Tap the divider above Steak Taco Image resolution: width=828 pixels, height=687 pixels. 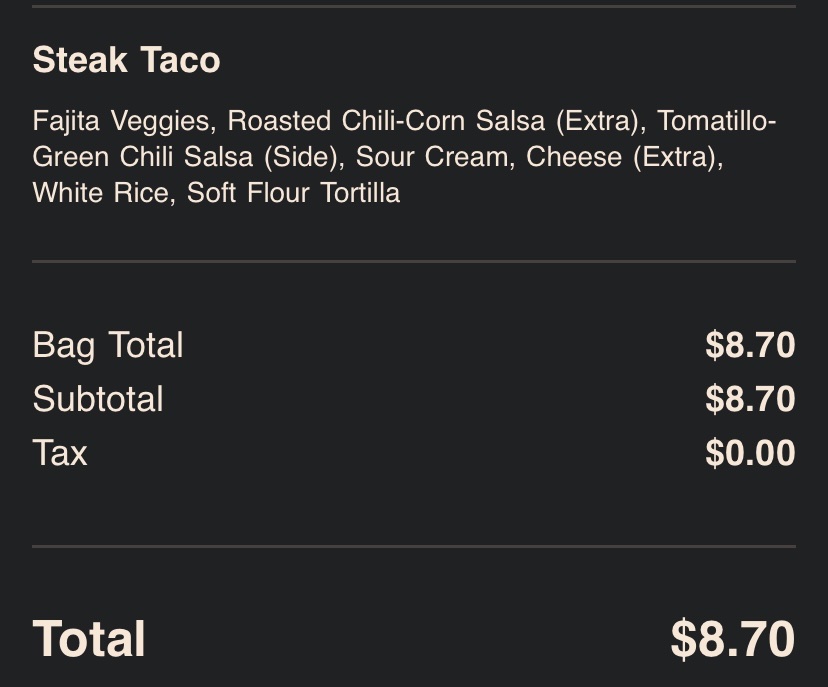coord(414,6)
